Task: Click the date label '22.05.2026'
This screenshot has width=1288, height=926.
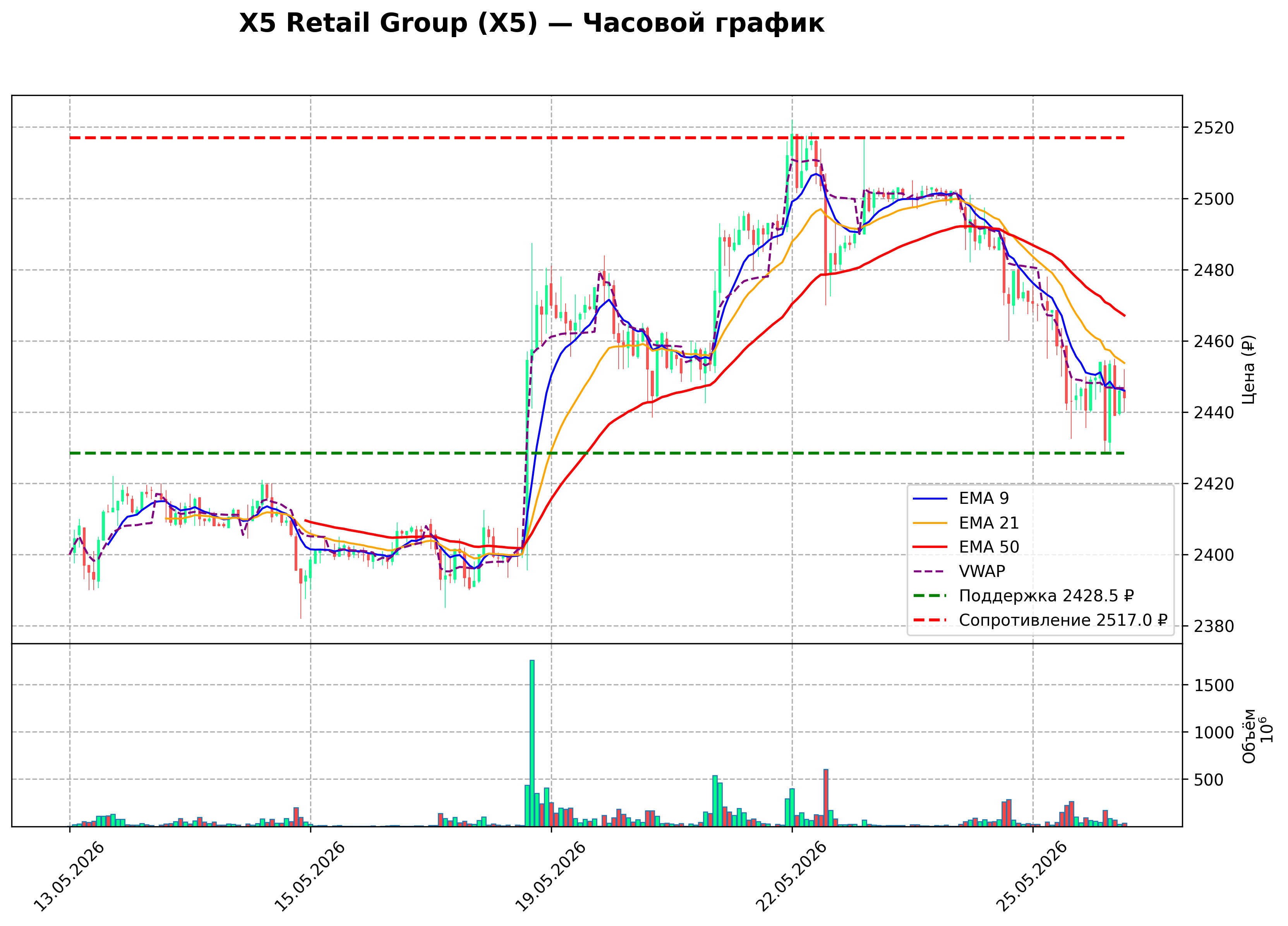Action: pos(791,876)
